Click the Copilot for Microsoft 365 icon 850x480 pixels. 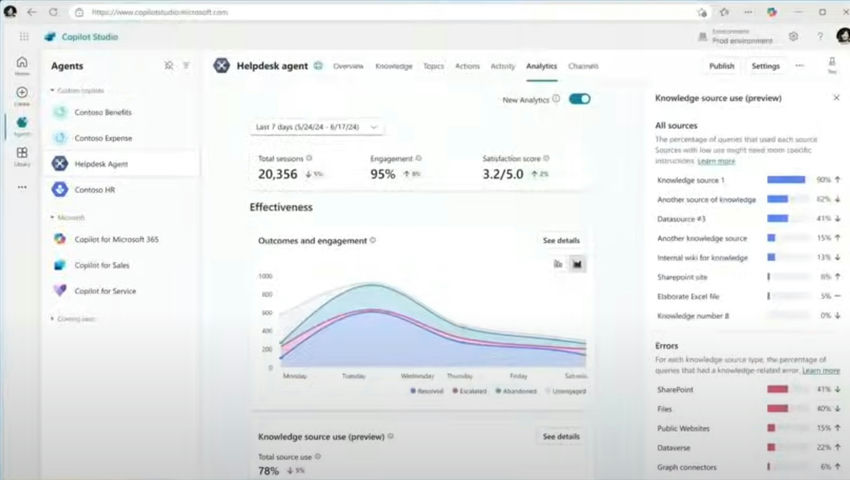click(60, 239)
